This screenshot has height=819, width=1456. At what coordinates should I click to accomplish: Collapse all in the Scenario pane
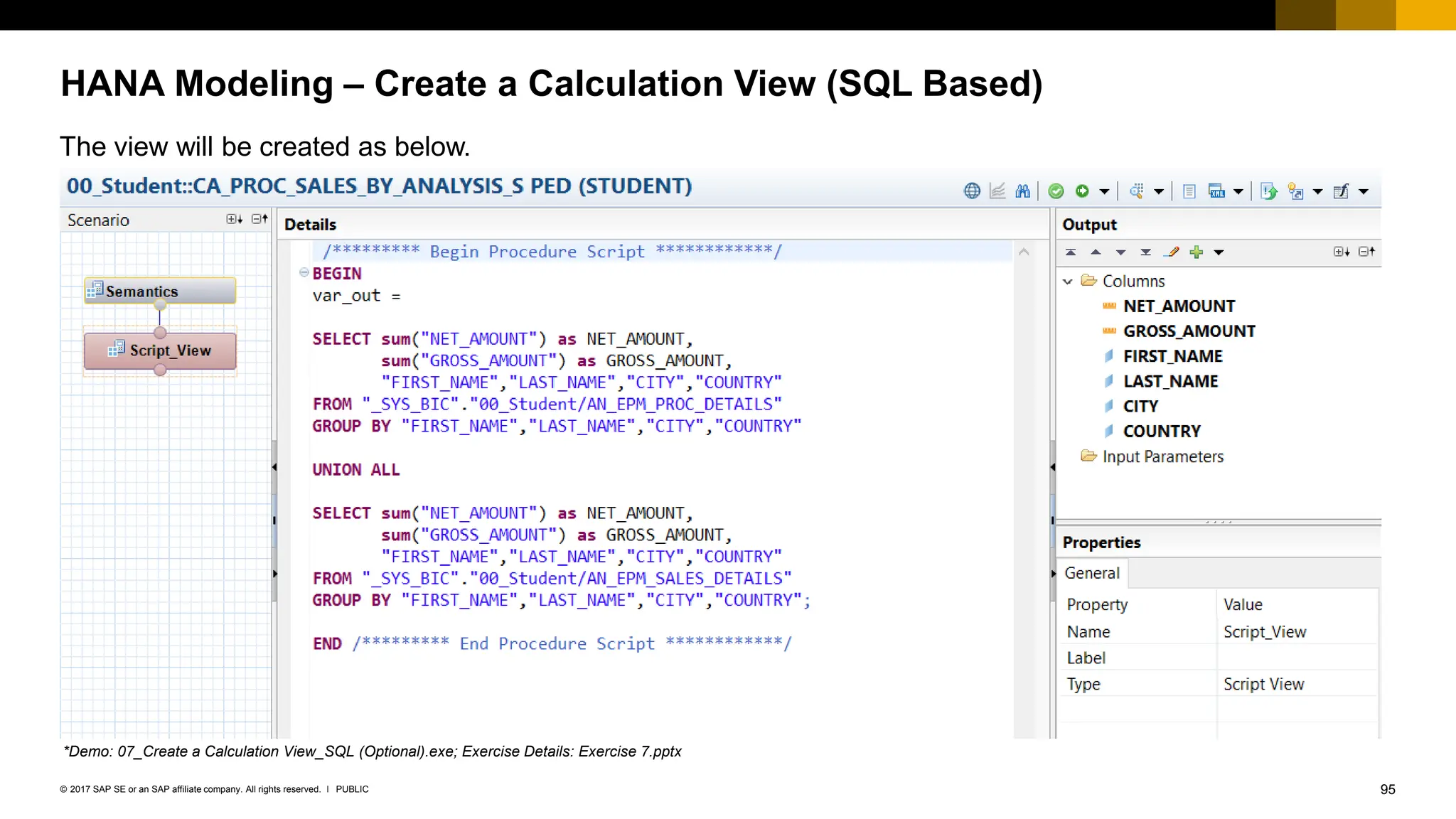click(259, 219)
